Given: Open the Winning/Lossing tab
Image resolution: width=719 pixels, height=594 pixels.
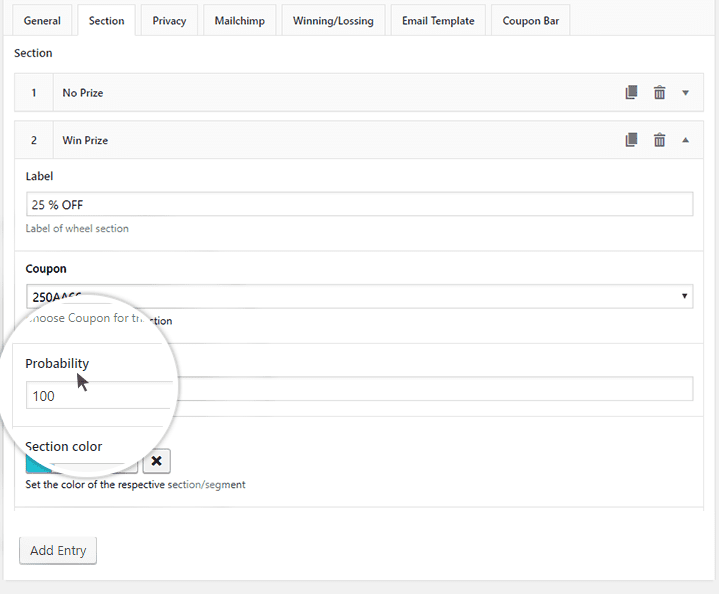Looking at the screenshot, I should [x=334, y=21].
